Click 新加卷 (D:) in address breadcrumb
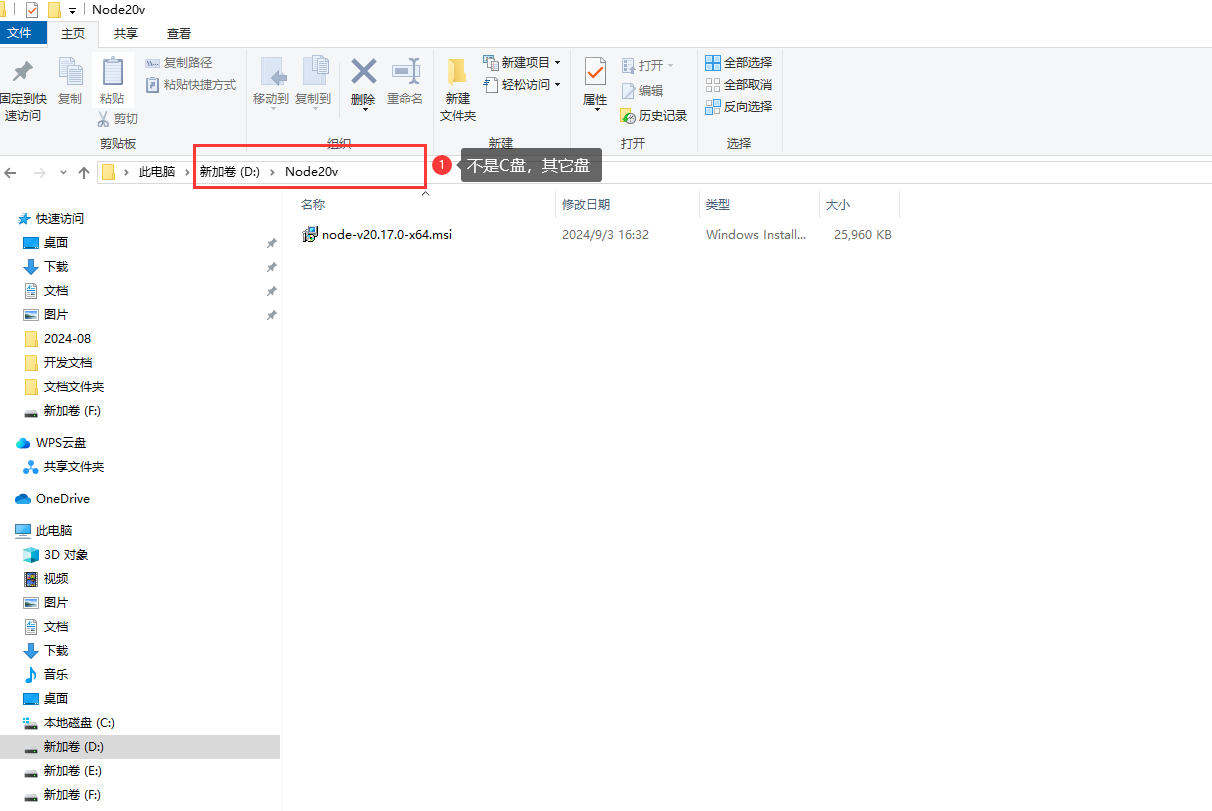This screenshot has height=811, width=1212. (230, 172)
